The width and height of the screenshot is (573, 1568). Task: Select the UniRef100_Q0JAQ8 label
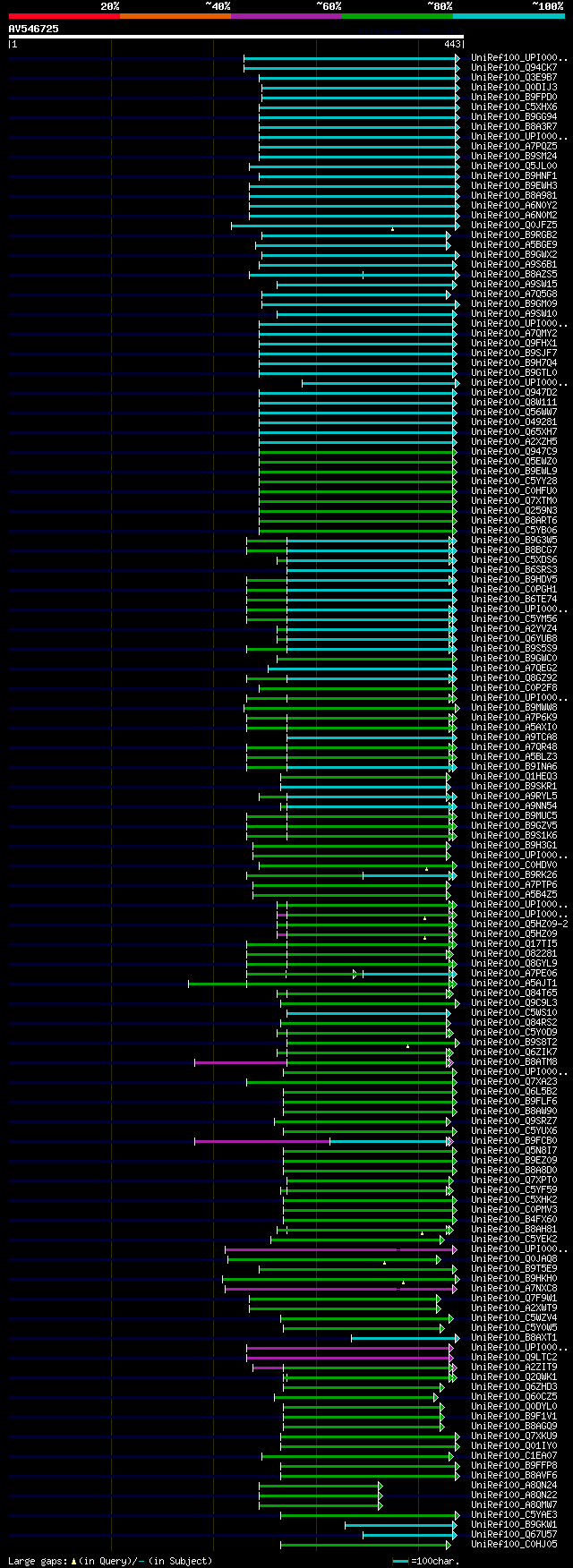tap(514, 1258)
